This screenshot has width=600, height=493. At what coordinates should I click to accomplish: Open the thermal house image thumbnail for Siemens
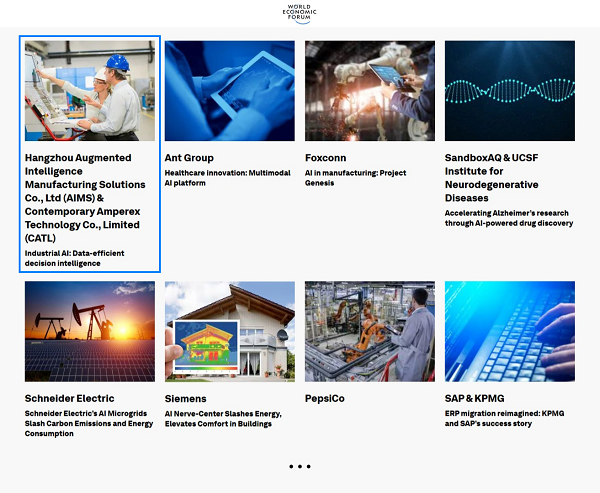230,331
